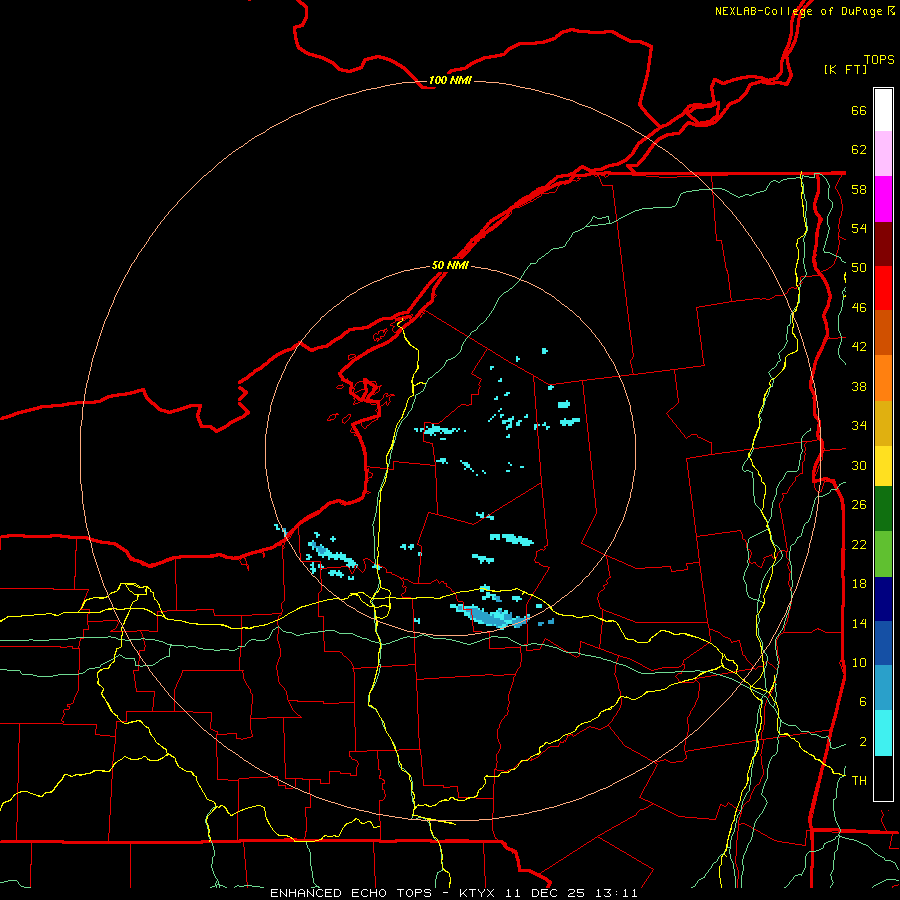900x900 pixels.
Task: Click the "11 DEC 25 13:11" timestamp
Action: click(x=571, y=893)
